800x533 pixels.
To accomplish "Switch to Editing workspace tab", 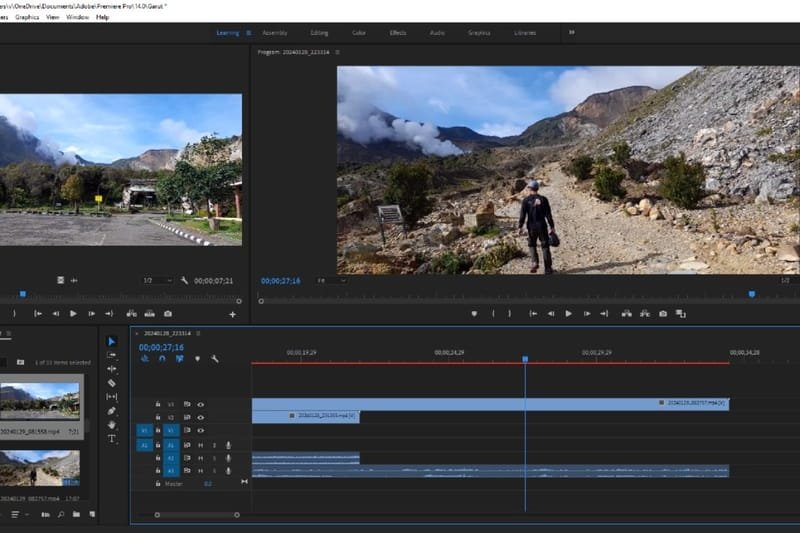I will 319,33.
